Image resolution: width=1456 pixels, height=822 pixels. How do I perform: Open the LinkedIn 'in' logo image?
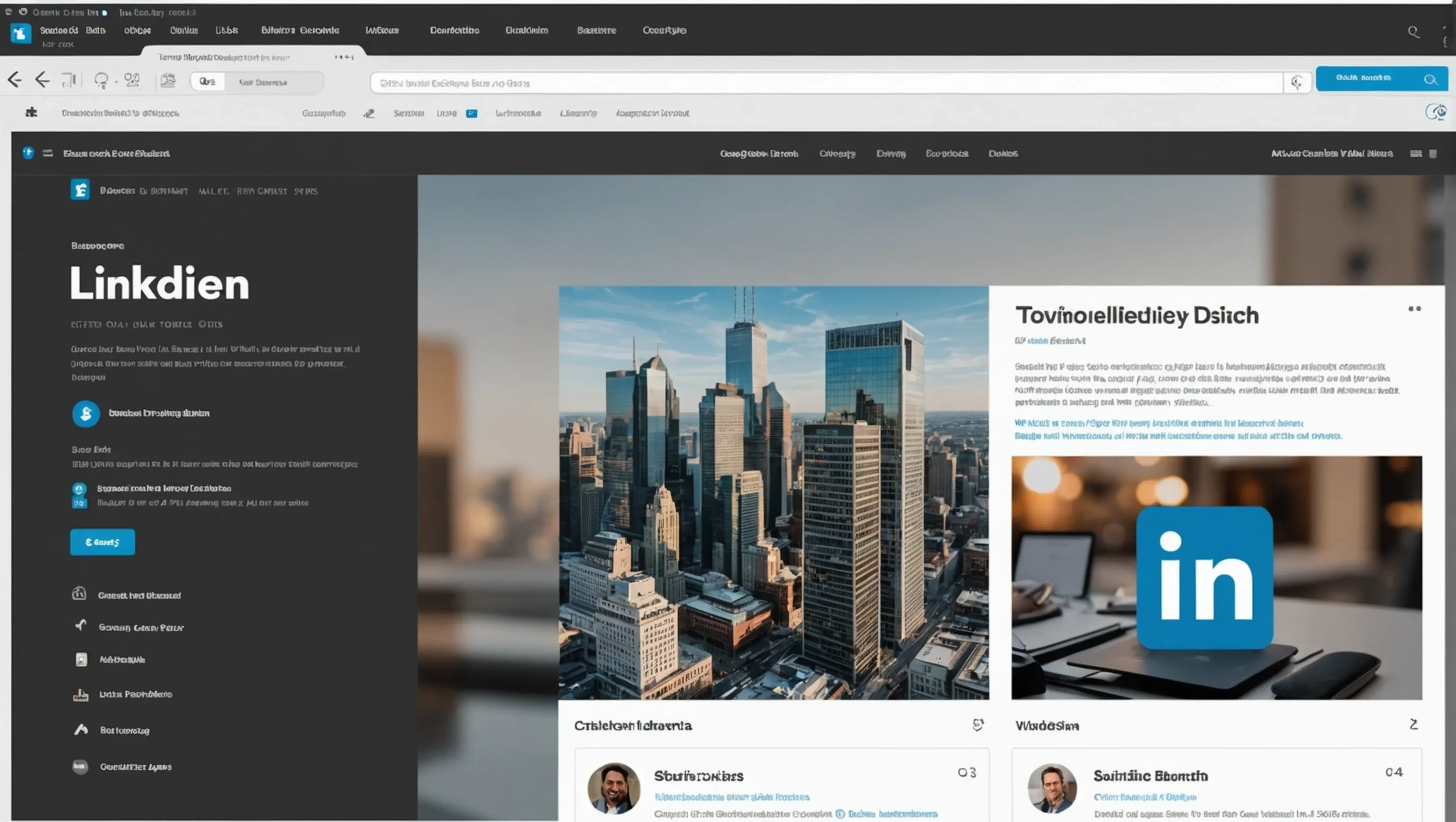(x=1216, y=578)
